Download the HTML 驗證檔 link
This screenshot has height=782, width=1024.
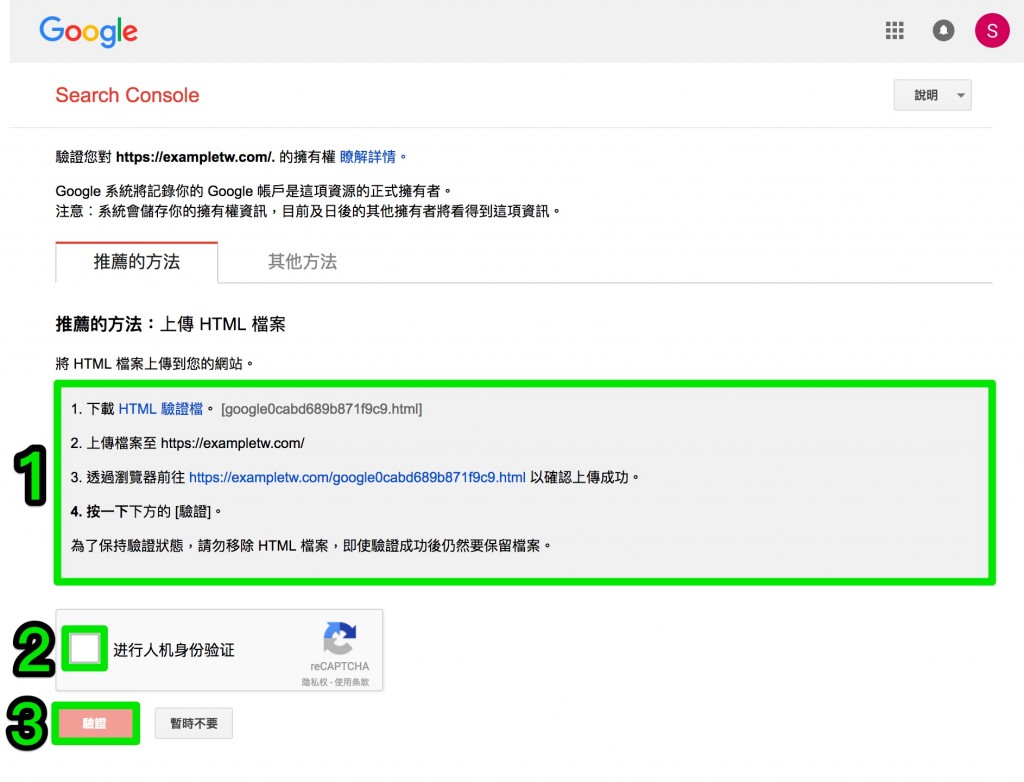point(161,409)
